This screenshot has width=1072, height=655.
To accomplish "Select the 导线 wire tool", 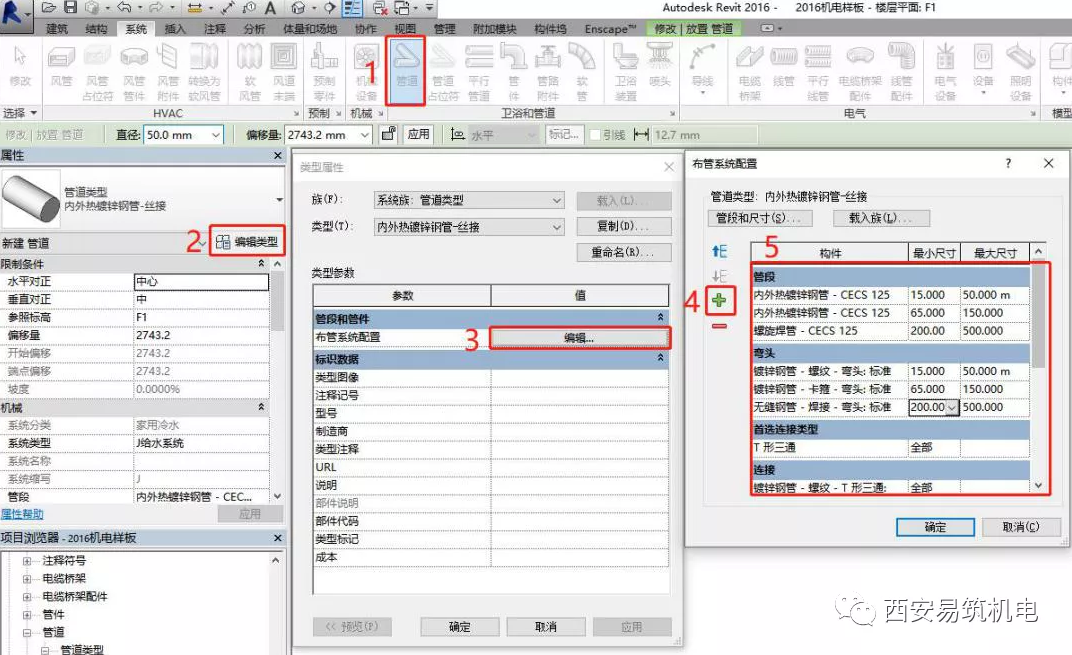I will click(702, 67).
